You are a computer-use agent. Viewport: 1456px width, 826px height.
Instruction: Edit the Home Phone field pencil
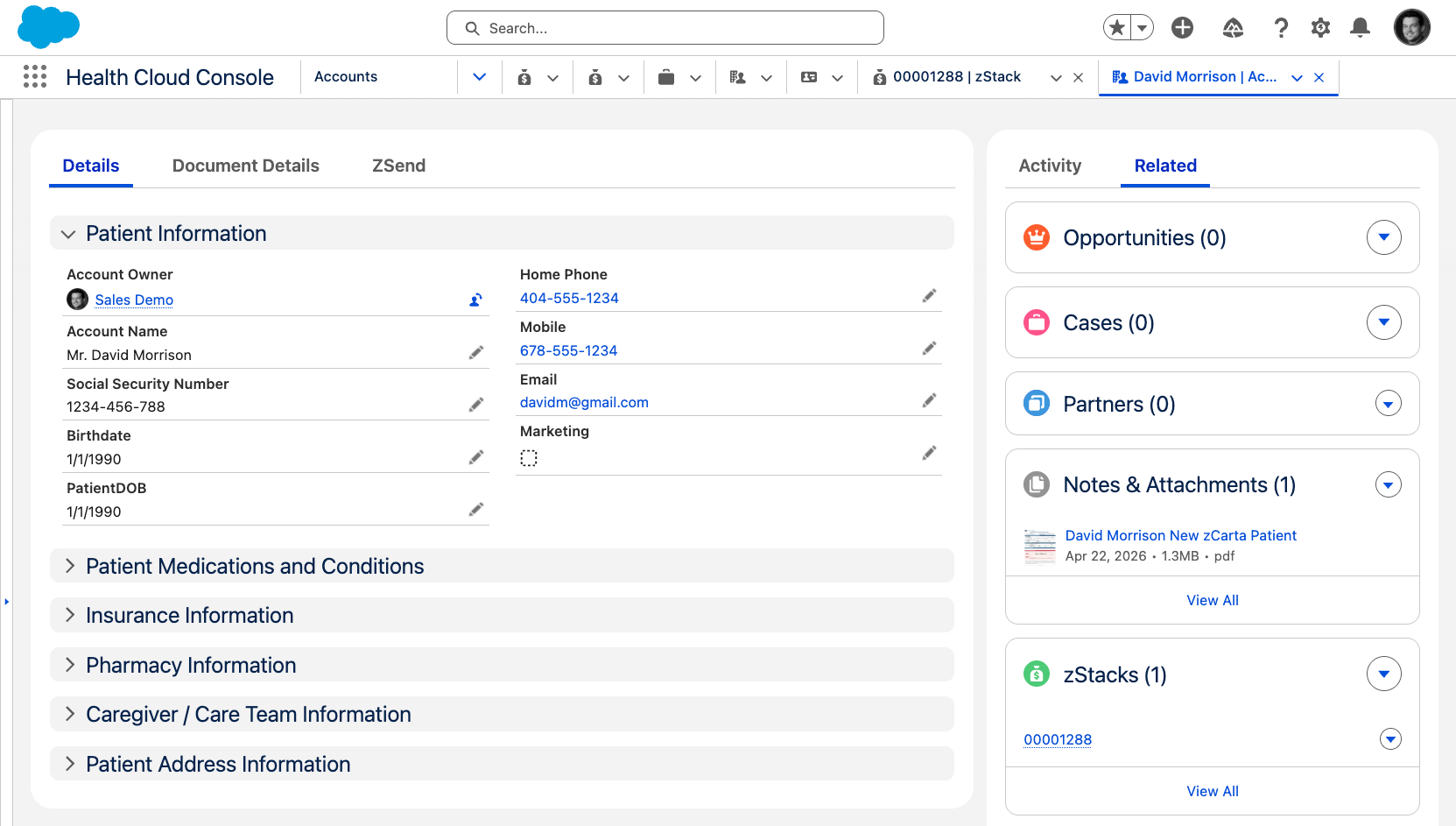click(929, 296)
